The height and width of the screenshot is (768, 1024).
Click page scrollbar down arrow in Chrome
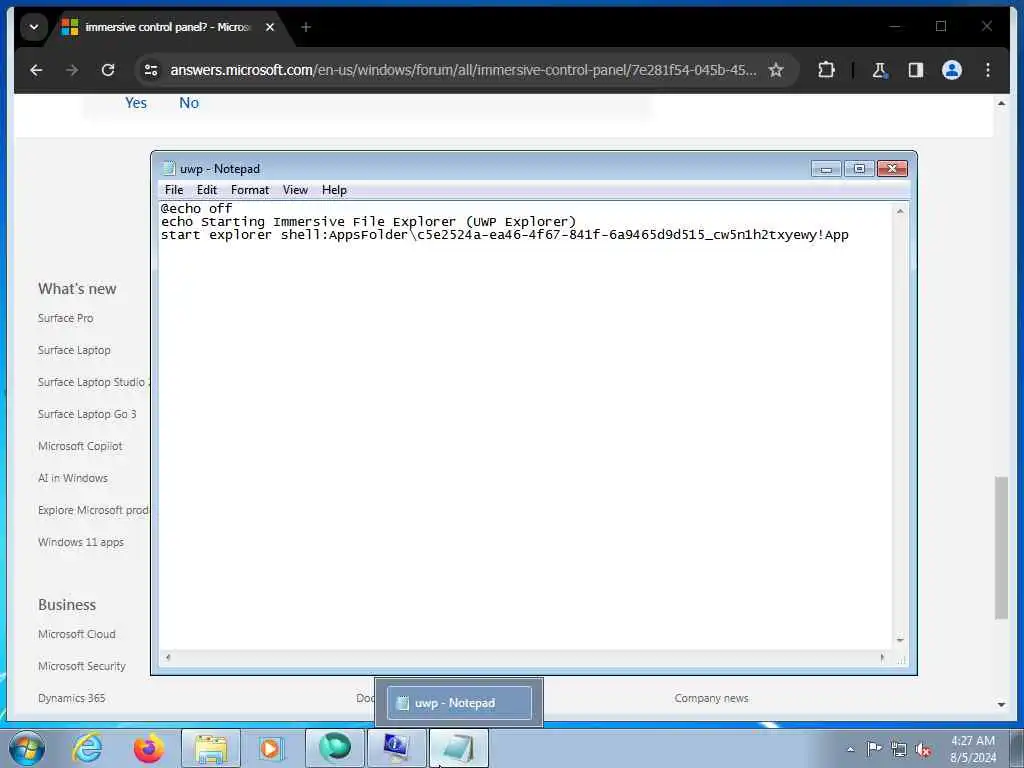tap(1001, 705)
